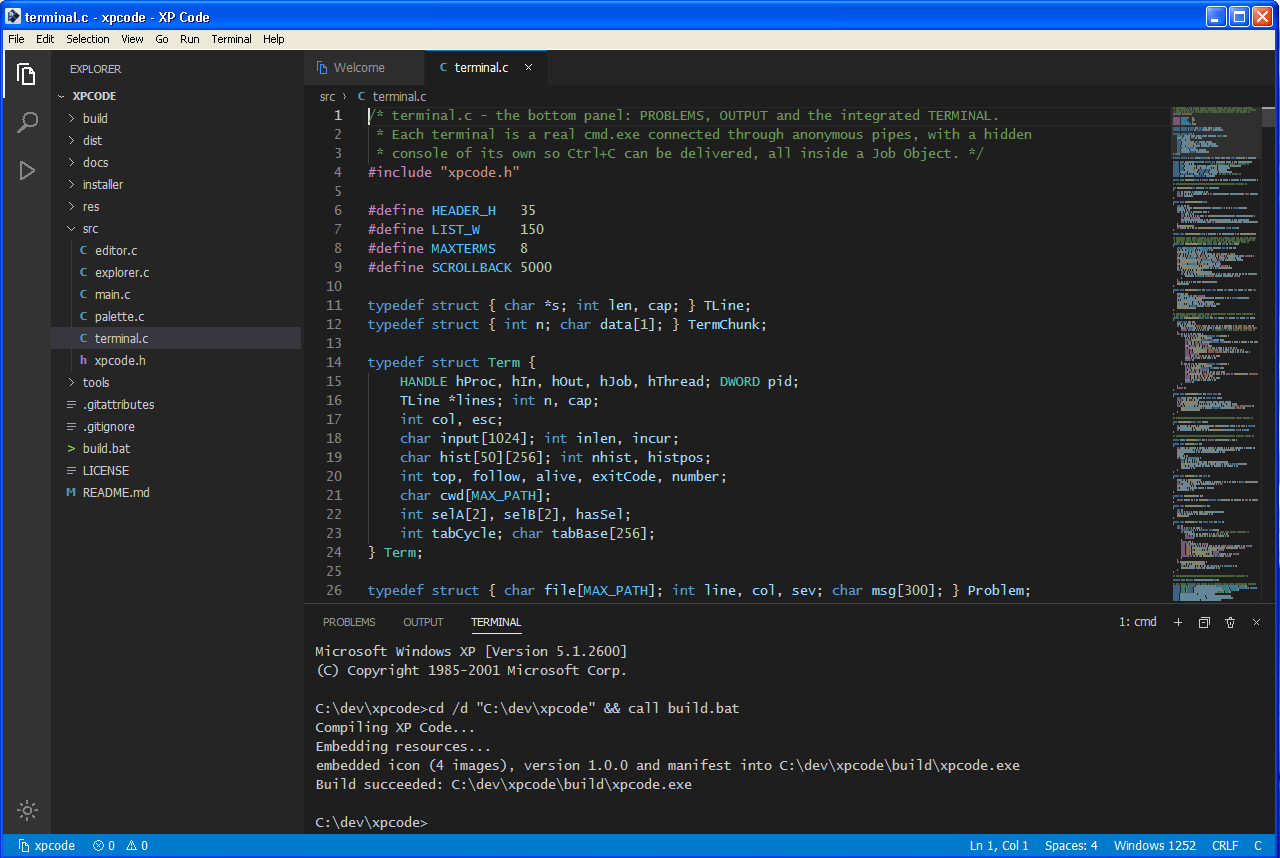Viewport: 1280px width, 858px height.
Task: Click the xpcode folder indicator in status bar
Action: point(47,846)
